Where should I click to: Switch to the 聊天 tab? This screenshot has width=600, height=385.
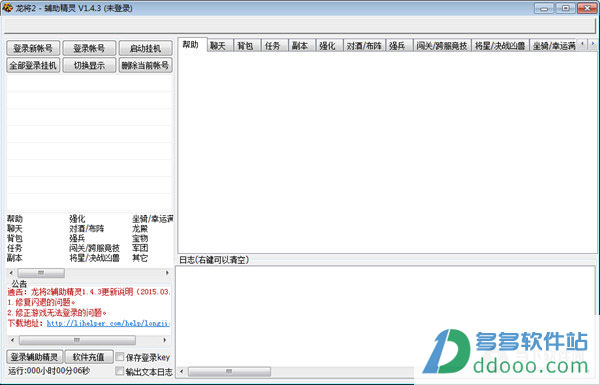click(x=219, y=46)
